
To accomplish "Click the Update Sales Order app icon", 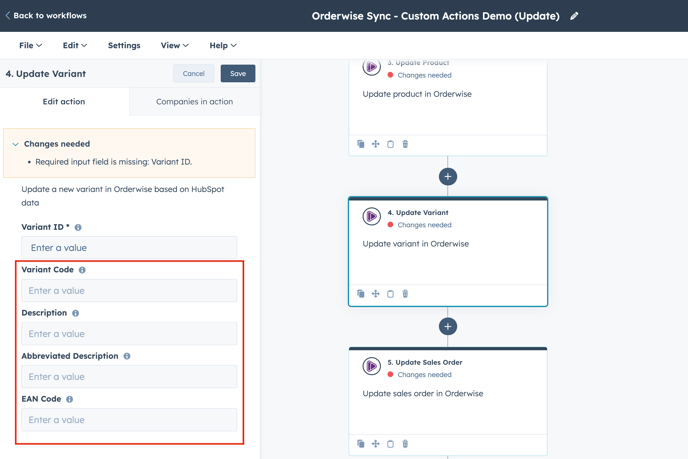I will [372, 366].
